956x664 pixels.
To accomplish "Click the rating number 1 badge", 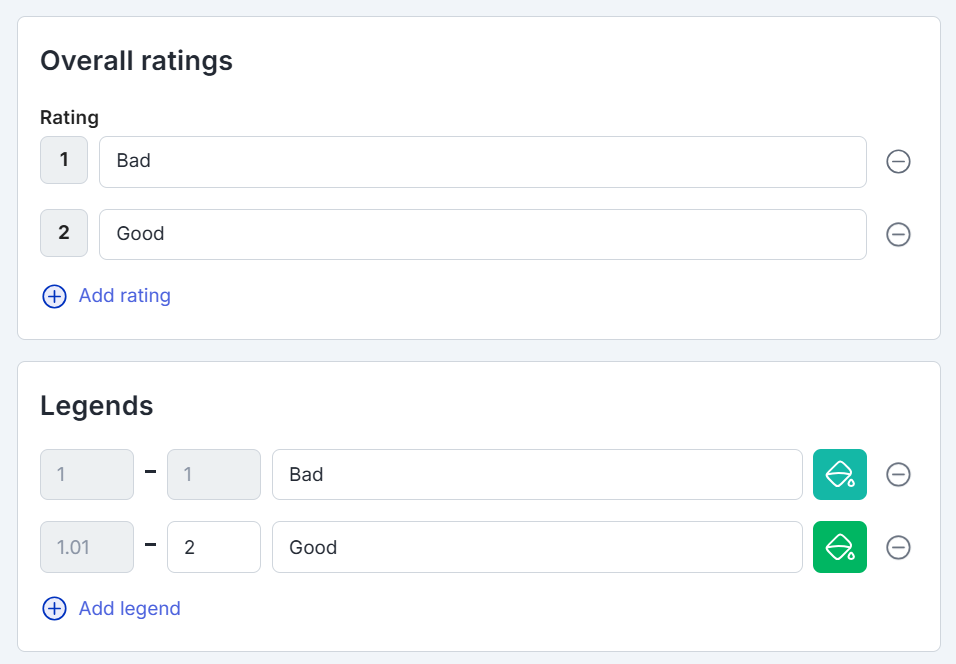I will pos(64,161).
